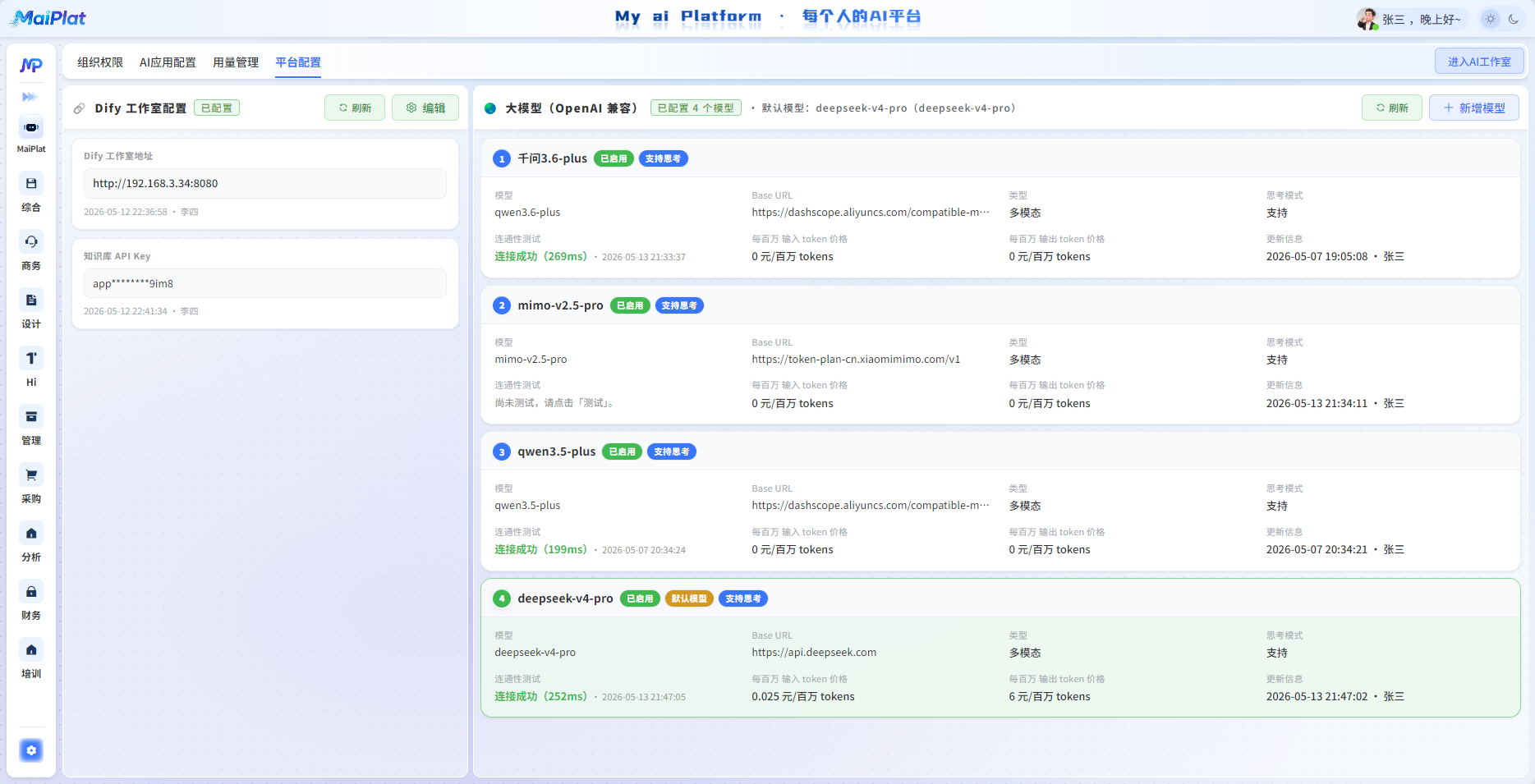Click the user avatar for 张三
Screen dimensions: 1535x784
pos(1367,19)
